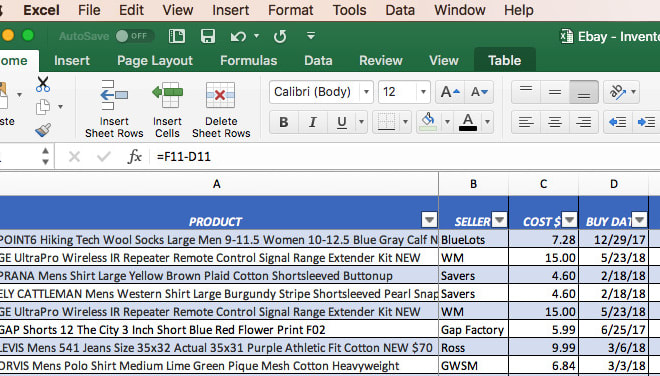
Task: Select the Format Painter brush
Action: (43, 130)
